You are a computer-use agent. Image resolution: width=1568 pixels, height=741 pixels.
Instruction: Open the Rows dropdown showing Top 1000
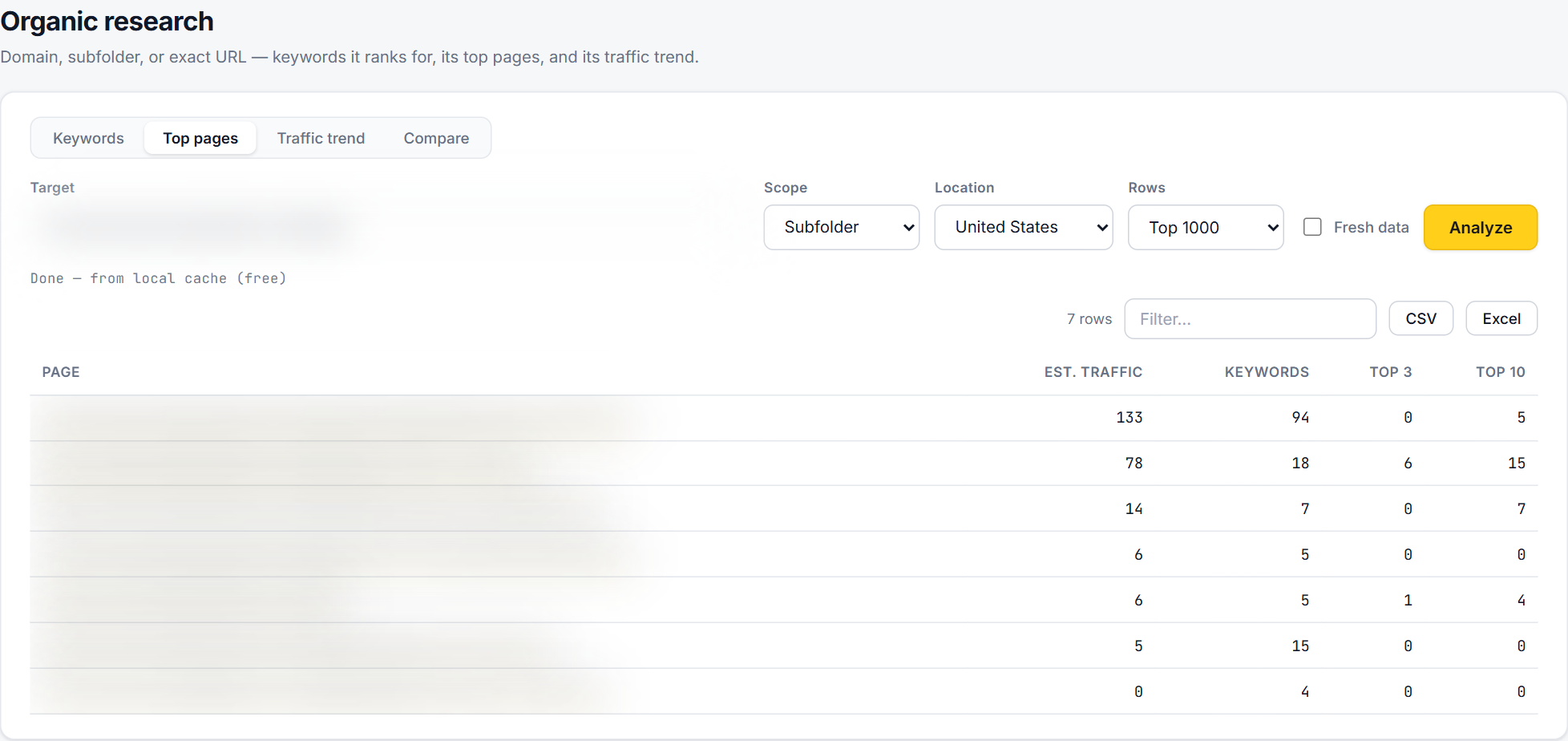click(1205, 227)
